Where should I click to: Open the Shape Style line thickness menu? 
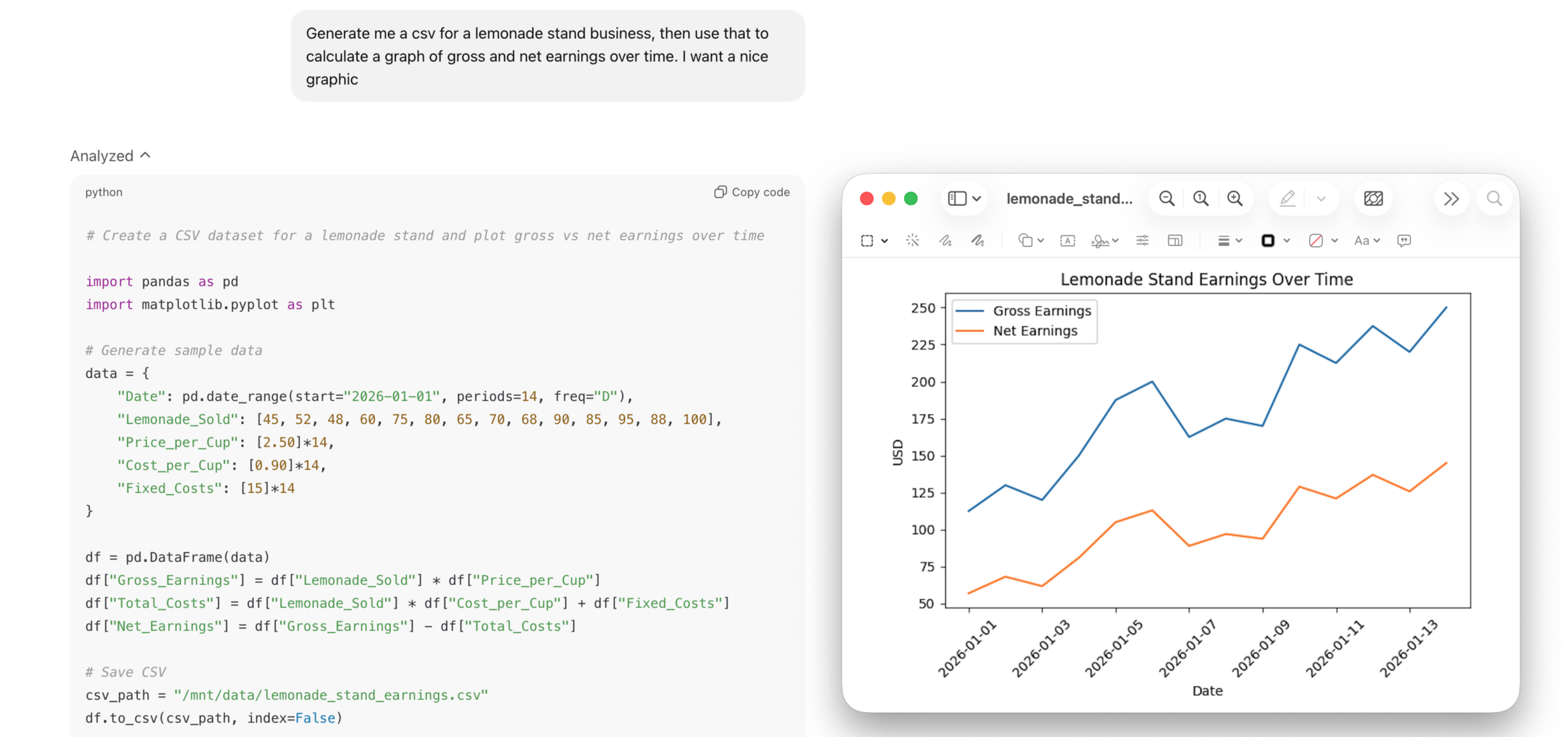coord(1229,241)
